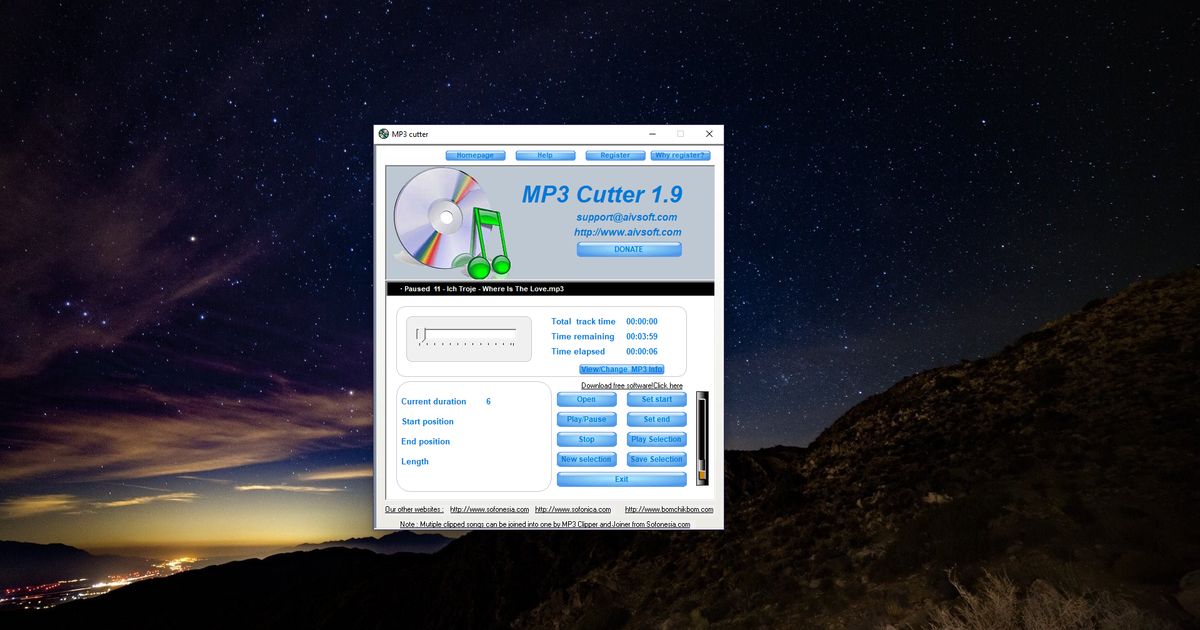Set end position of the cut
1200x630 pixels.
click(x=656, y=420)
